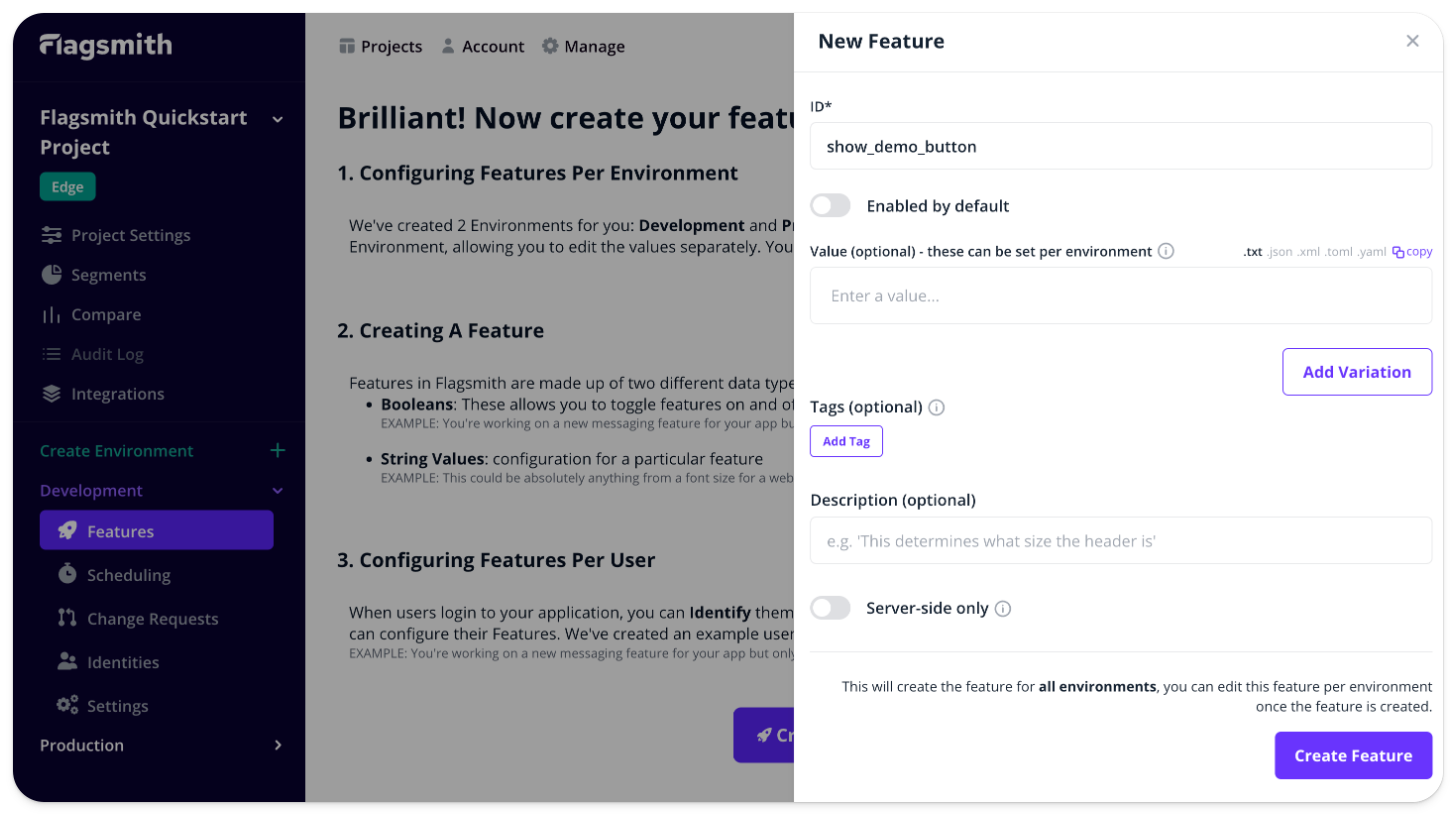Click the Description text field
This screenshot has width=1456, height=815.
click(1120, 541)
